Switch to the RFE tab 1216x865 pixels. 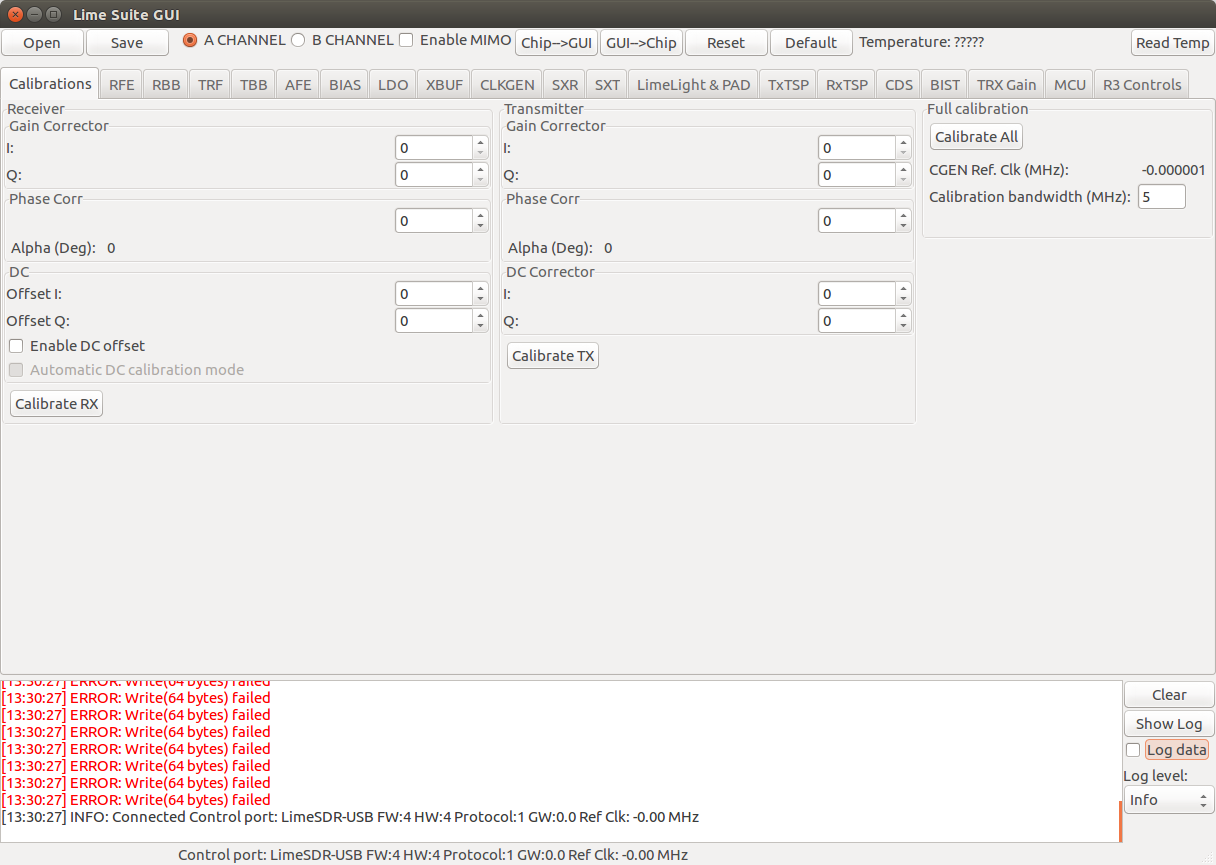point(122,85)
